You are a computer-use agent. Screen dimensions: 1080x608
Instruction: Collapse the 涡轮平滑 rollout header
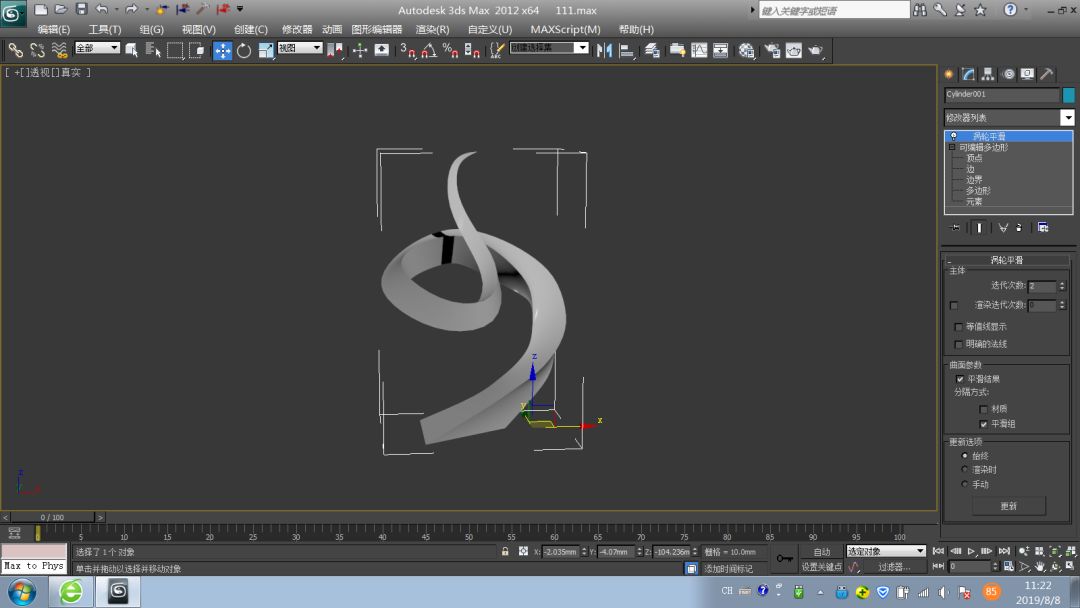[x=1006, y=260]
